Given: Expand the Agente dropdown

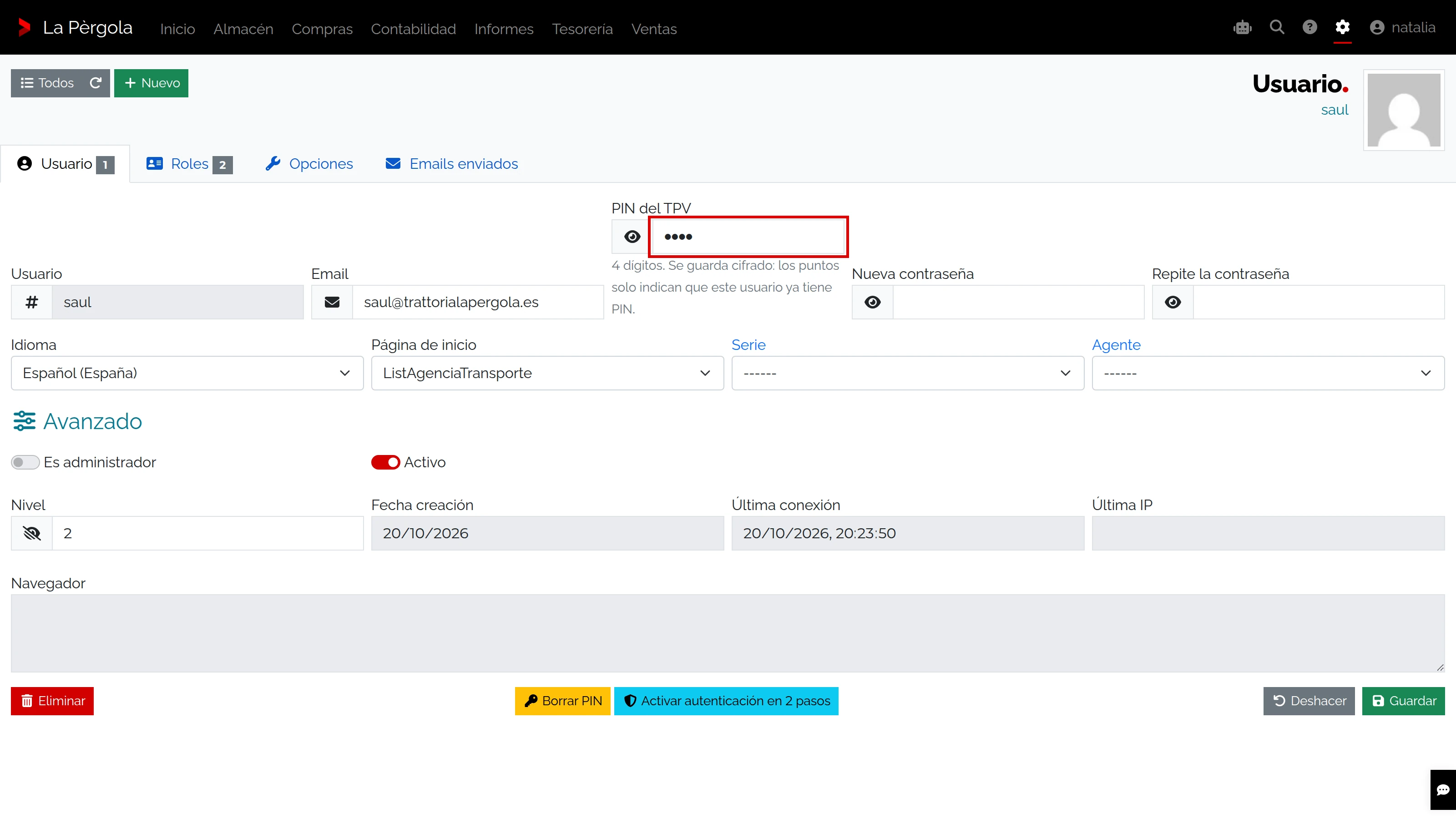Looking at the screenshot, I should click(1268, 373).
